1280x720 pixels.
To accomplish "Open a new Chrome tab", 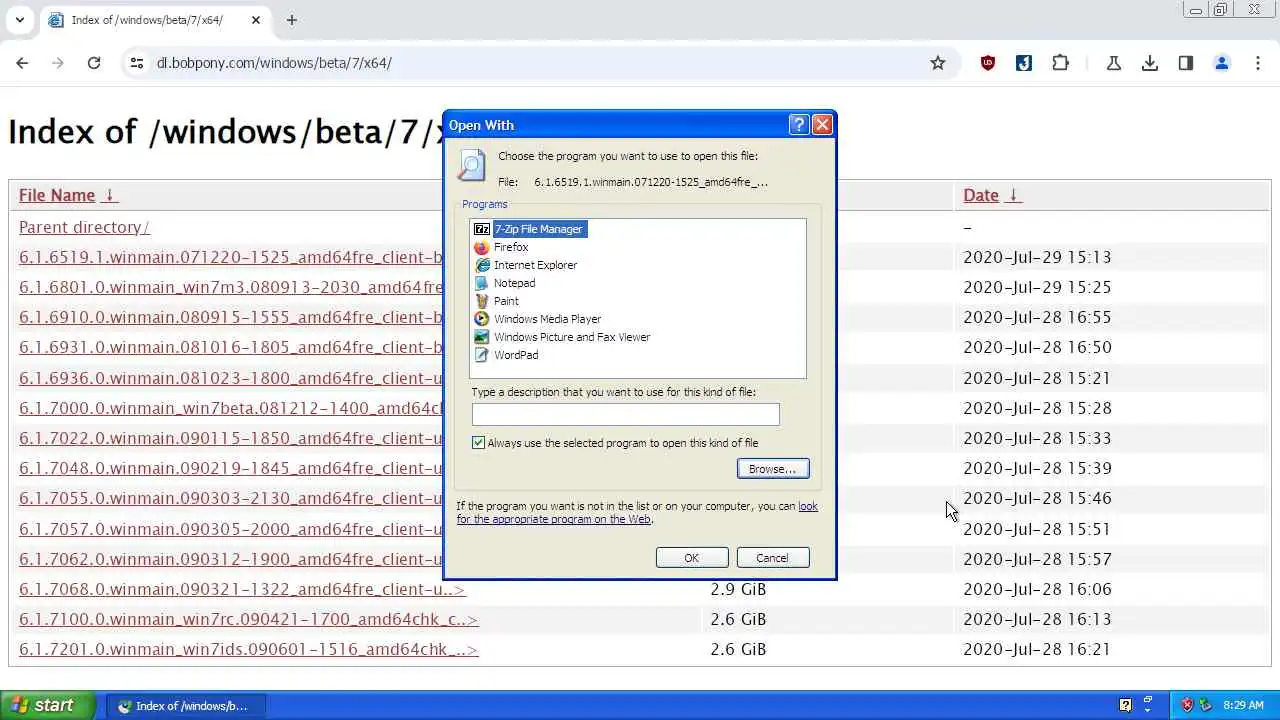I will tap(292, 20).
